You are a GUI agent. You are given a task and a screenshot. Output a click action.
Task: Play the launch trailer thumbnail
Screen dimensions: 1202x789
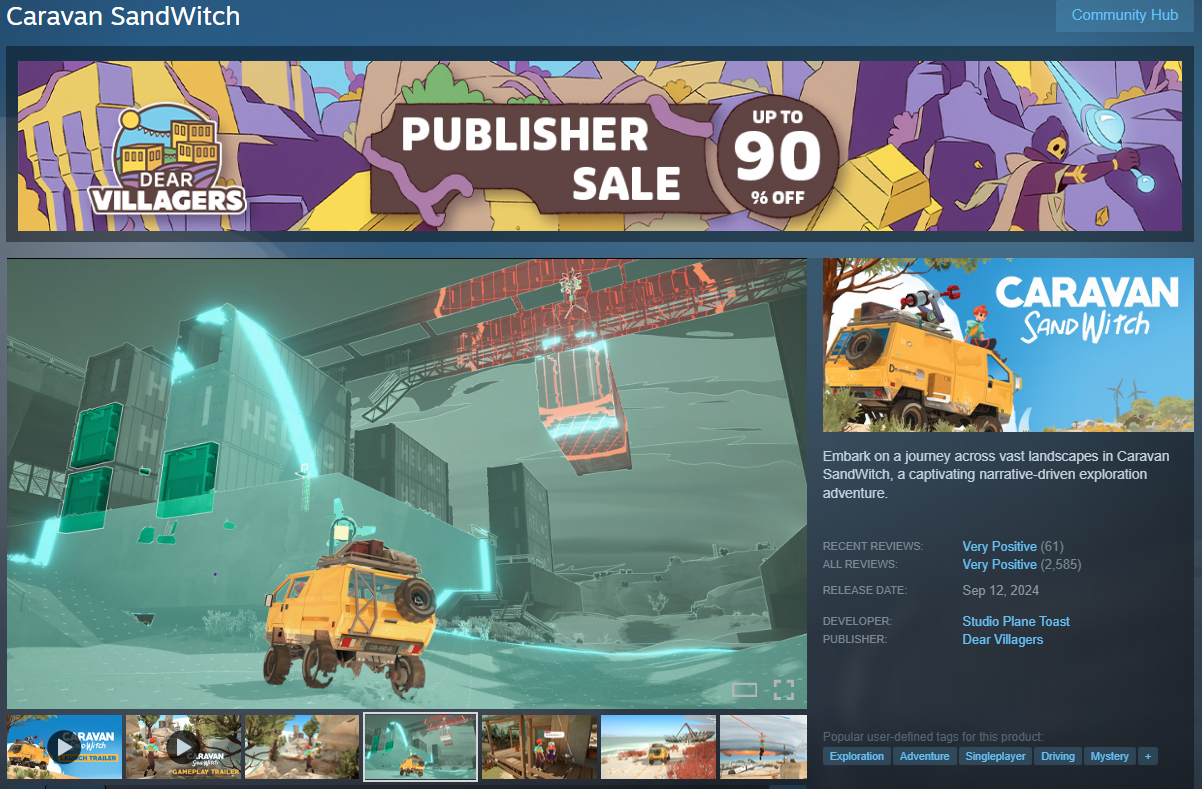[x=64, y=747]
